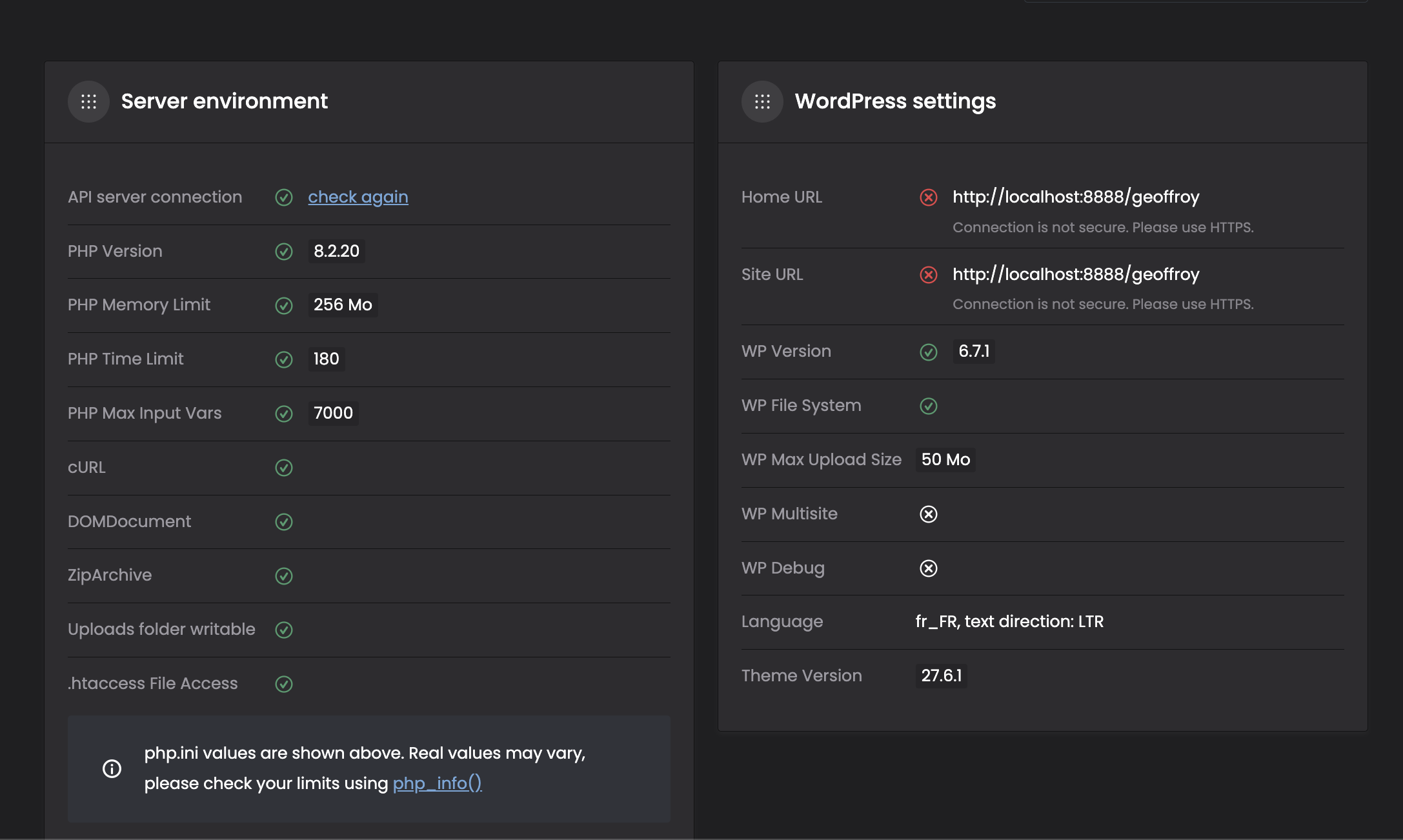Screen dimensions: 1403x840
Task: Click the info icon in php.ini notice
Action: tap(112, 768)
